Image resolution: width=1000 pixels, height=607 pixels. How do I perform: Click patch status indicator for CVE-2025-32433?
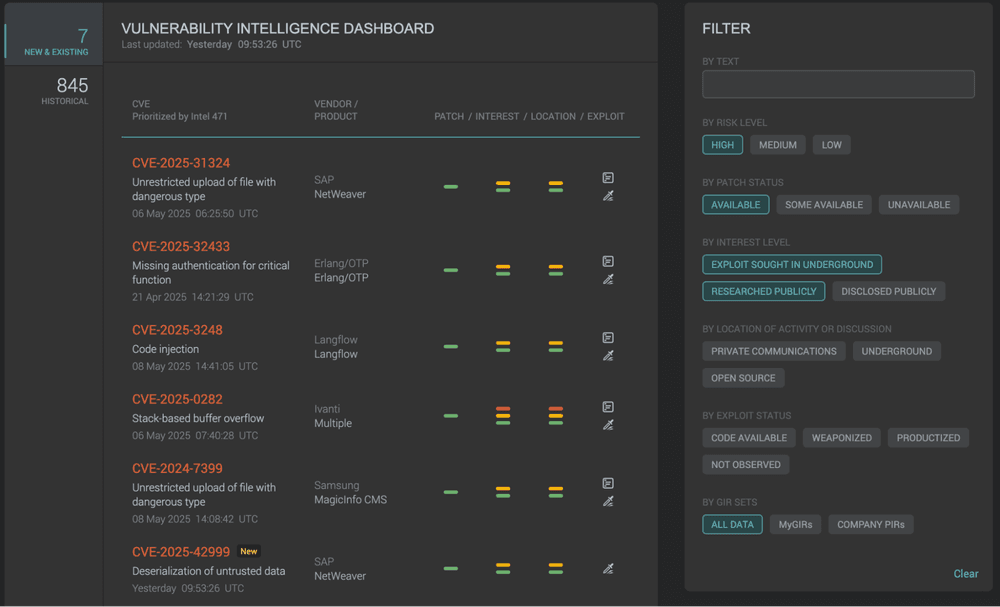pyautogui.click(x=450, y=270)
